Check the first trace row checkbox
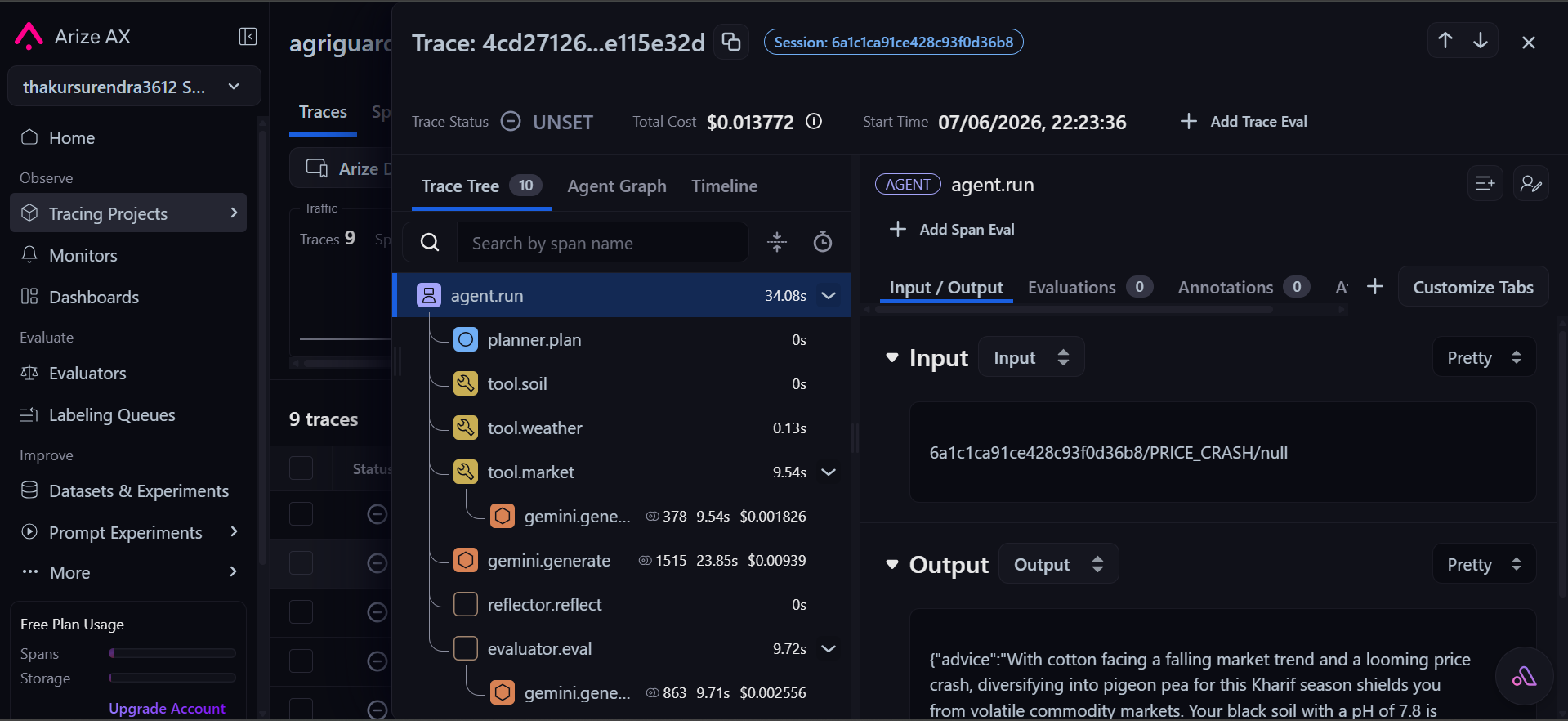This screenshot has height=721, width=1568. 301,513
